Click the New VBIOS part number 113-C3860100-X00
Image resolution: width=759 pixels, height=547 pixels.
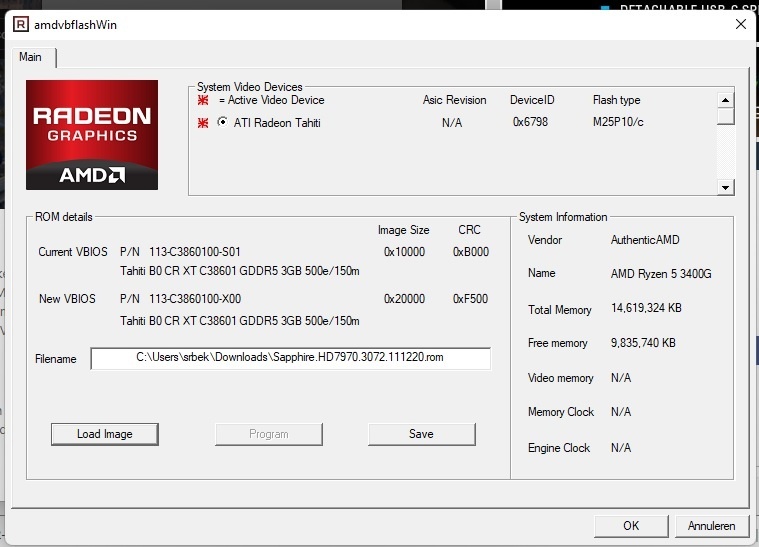click(195, 299)
